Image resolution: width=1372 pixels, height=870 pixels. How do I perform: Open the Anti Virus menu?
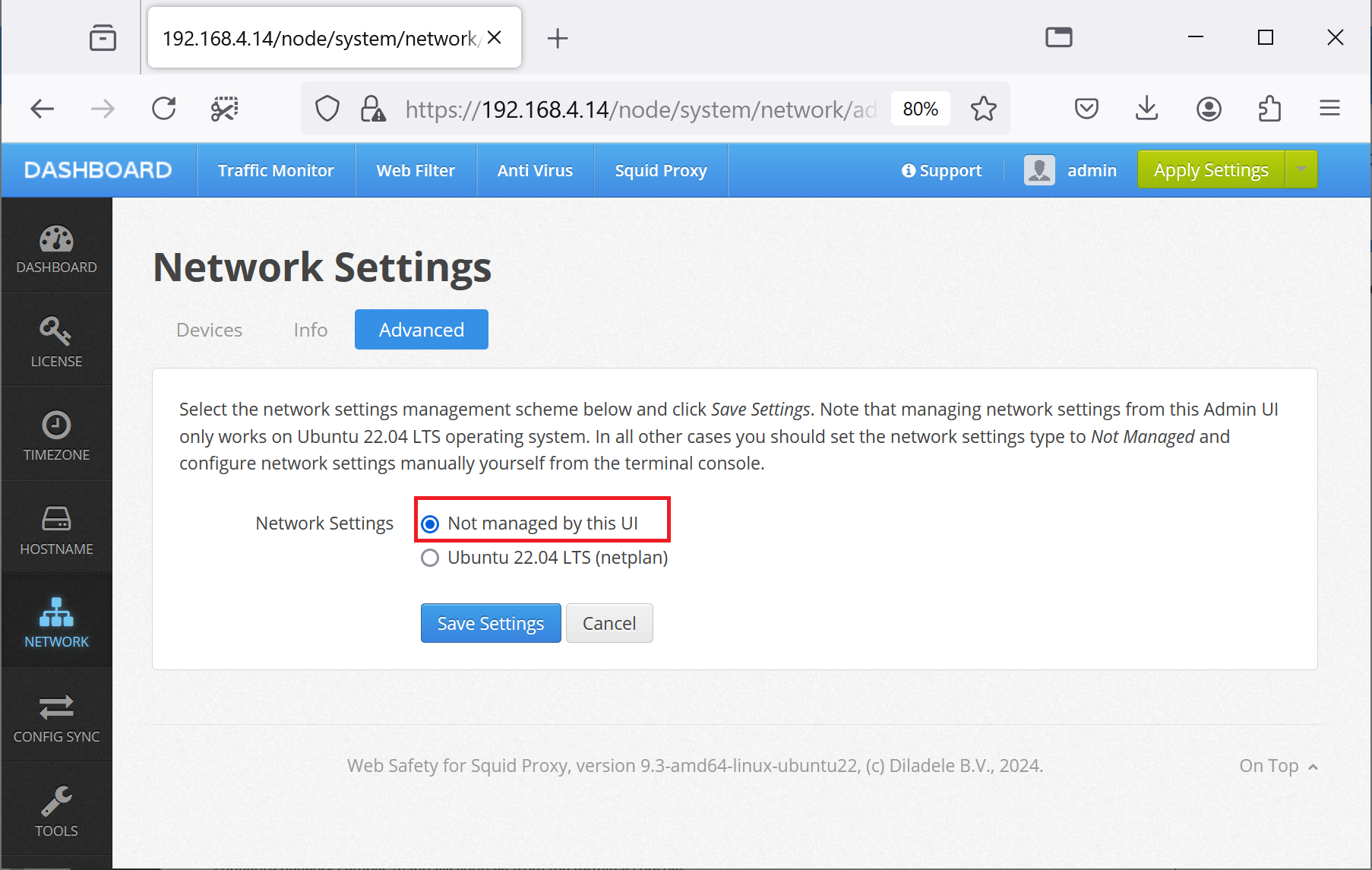[535, 170]
